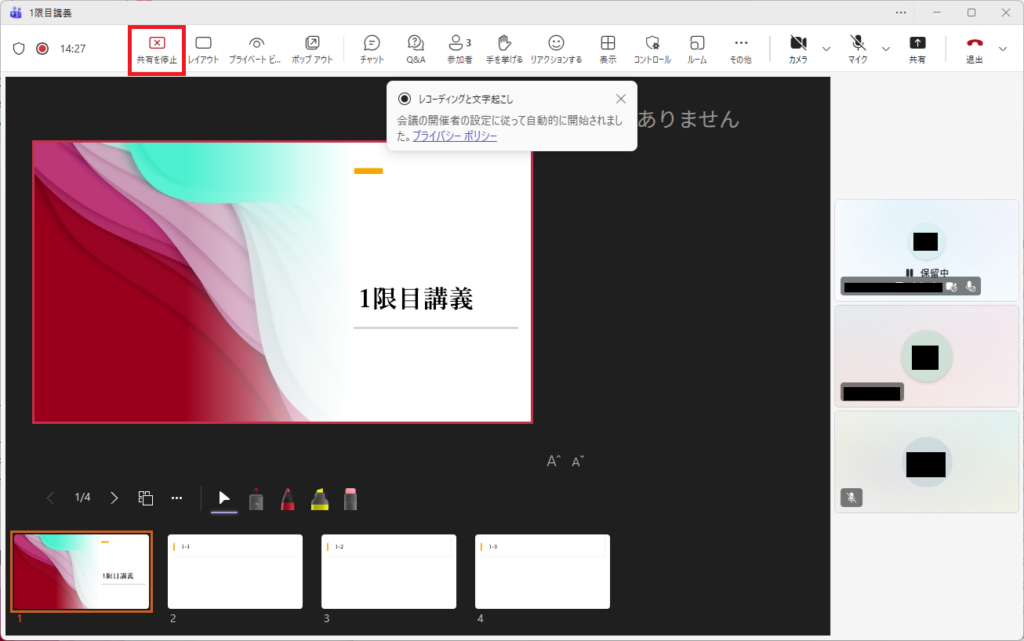Open the reactions (リアクションする) menu
Screen dimensions: 1024x641
556,49
